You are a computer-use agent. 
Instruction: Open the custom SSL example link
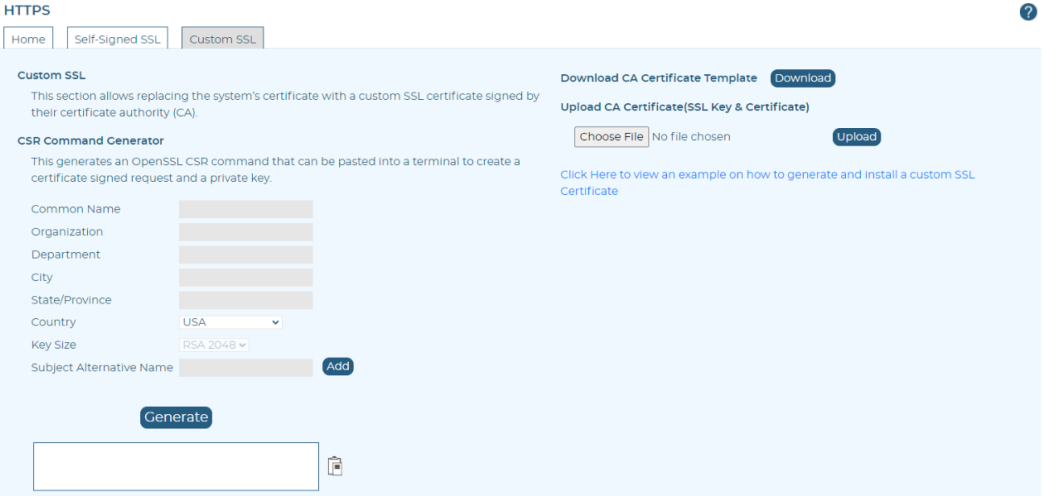pos(767,182)
